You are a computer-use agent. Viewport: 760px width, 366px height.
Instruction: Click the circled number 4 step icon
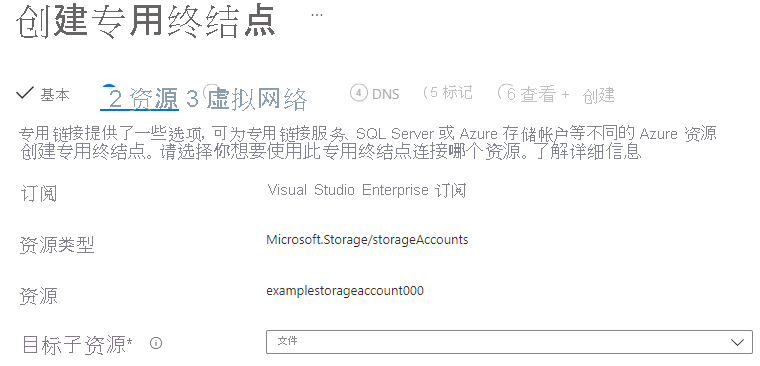coord(358,93)
